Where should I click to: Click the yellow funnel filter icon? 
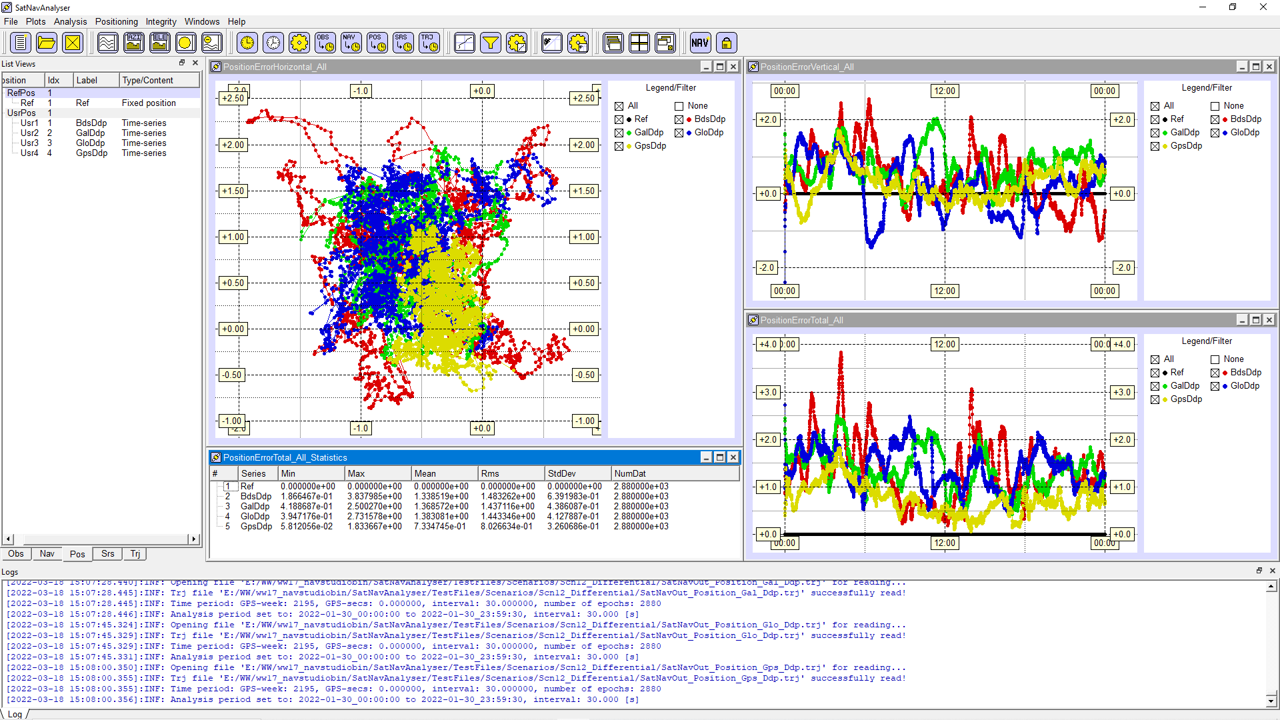(x=490, y=42)
